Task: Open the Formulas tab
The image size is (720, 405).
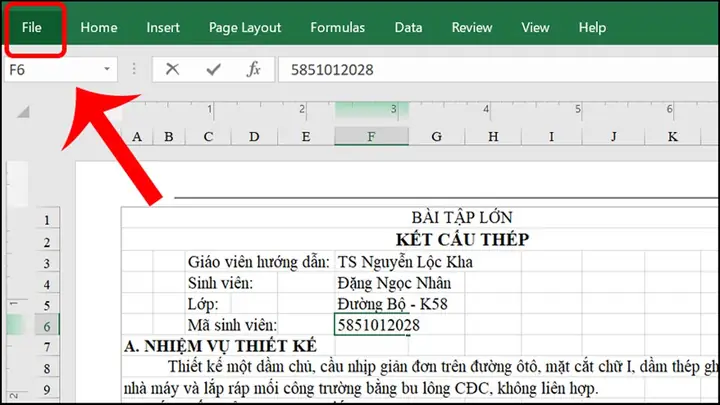Action: point(338,28)
